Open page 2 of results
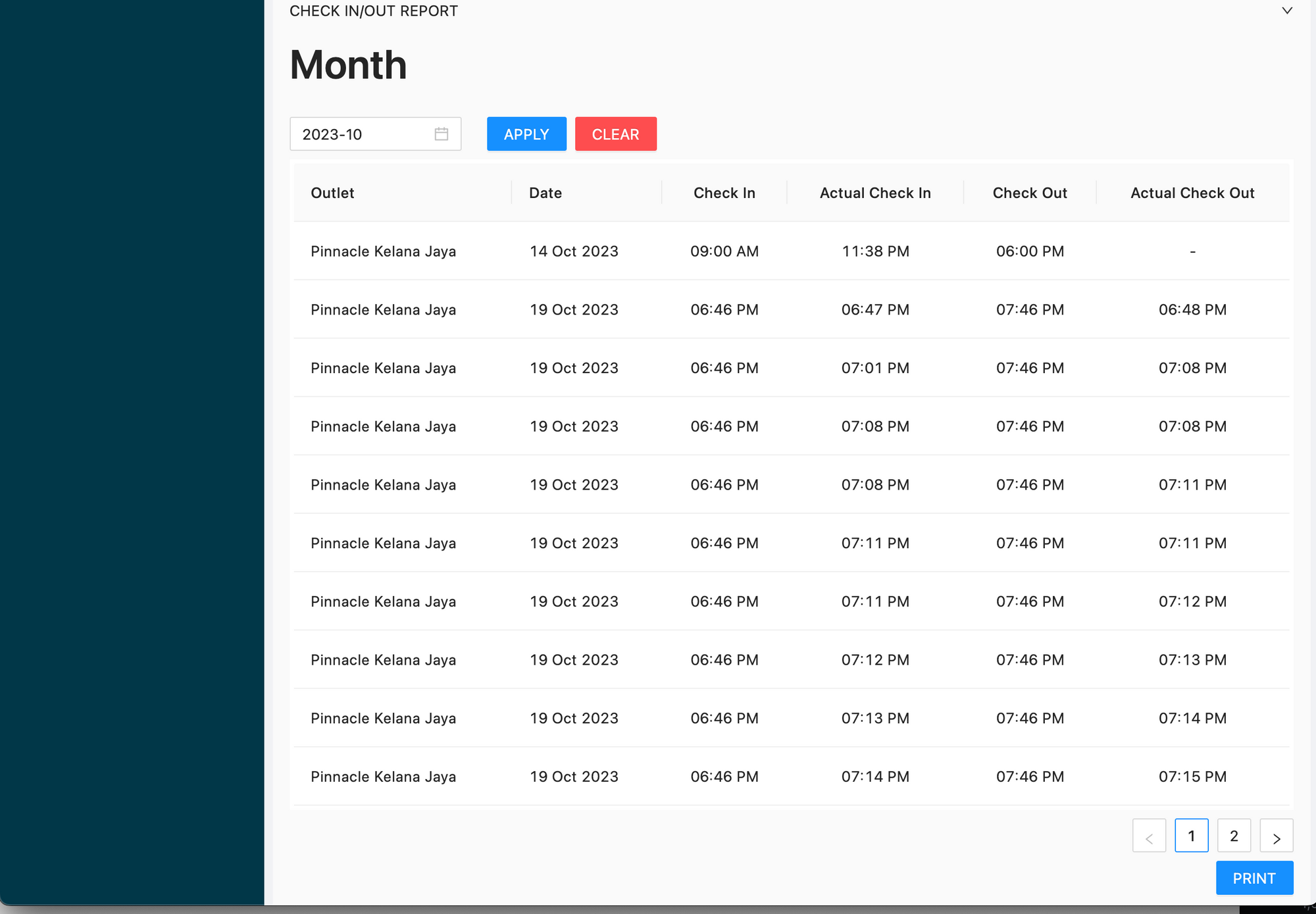This screenshot has height=914, width=1316. click(x=1234, y=836)
